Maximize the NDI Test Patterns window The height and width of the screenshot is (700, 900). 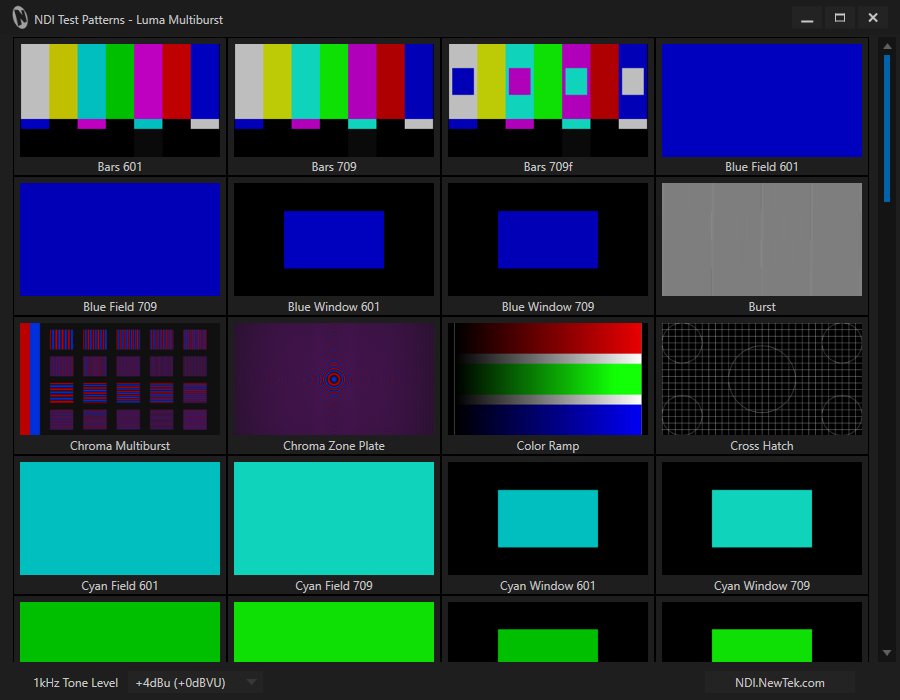tap(840, 18)
